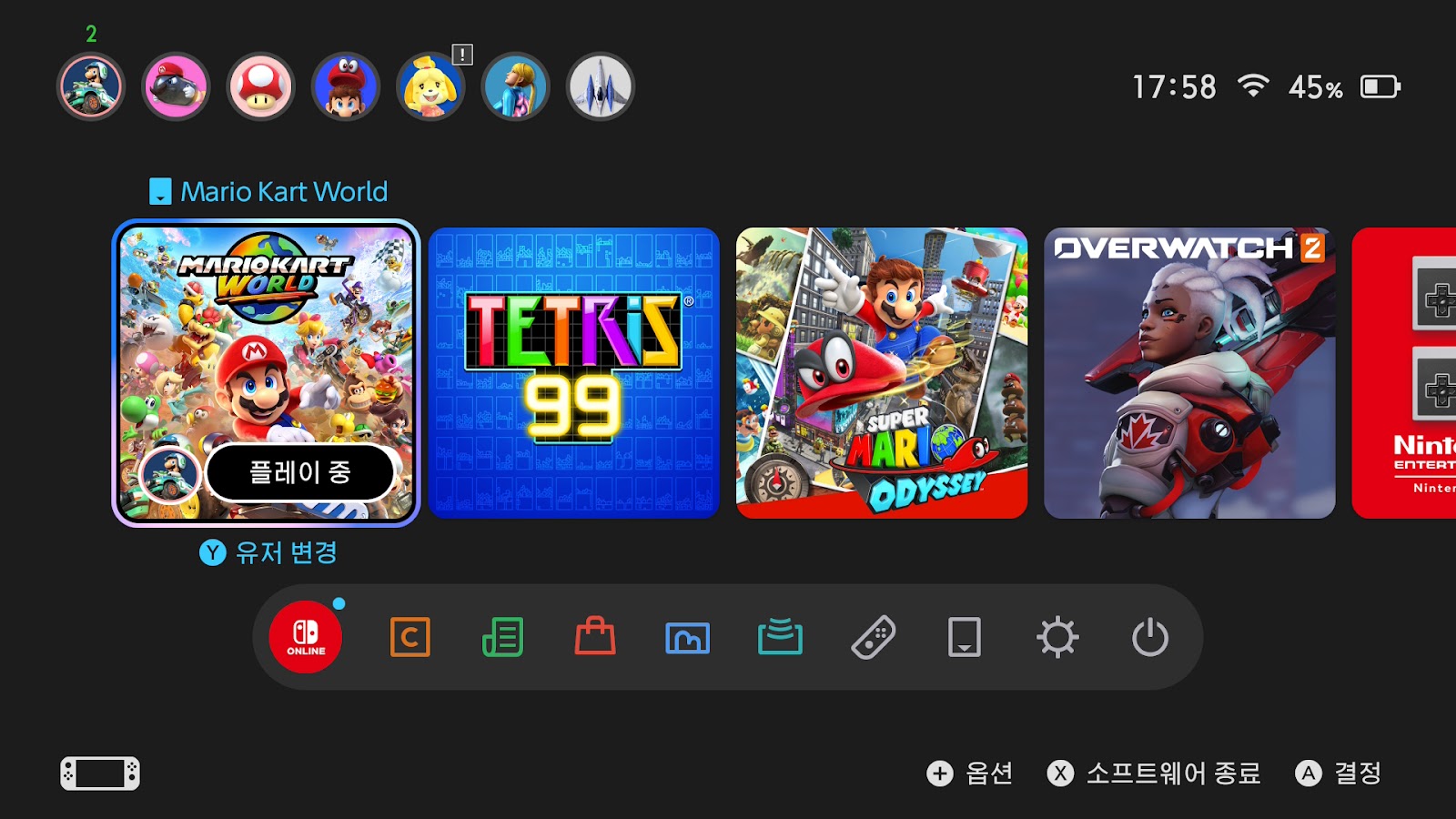Select the pink Bullet Bill user avatar
The width and height of the screenshot is (1456, 819).
pos(176,86)
